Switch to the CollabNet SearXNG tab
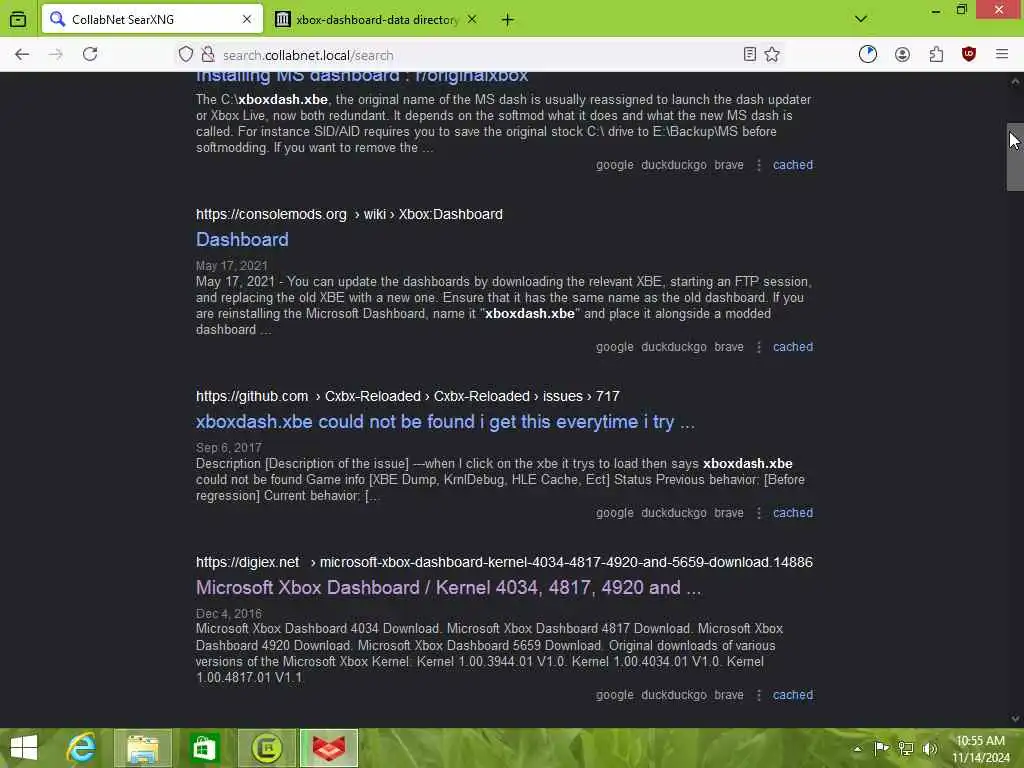The height and width of the screenshot is (768, 1024). pyautogui.click(x=152, y=20)
